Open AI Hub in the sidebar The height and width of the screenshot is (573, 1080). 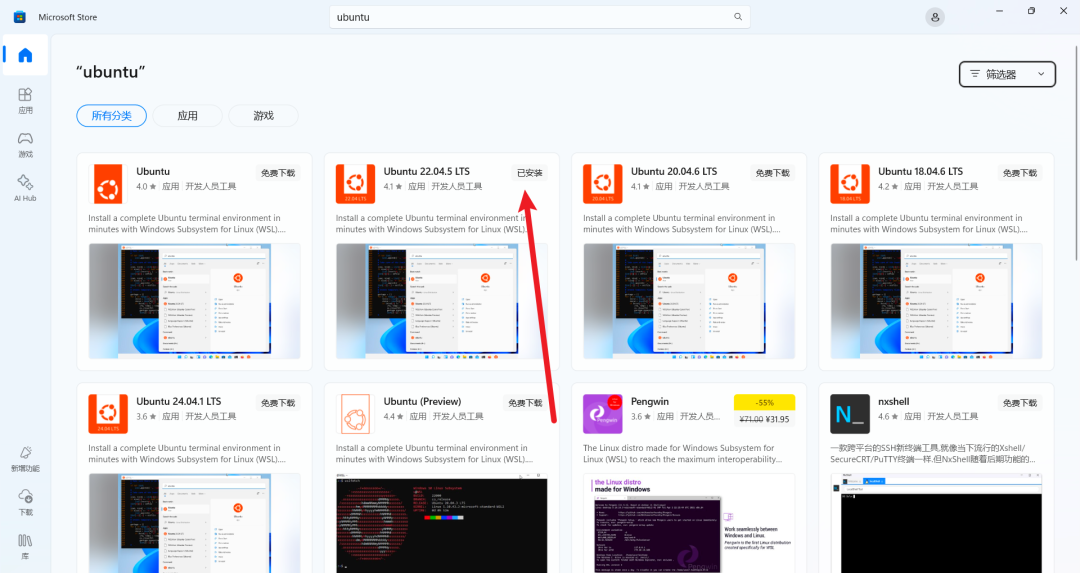click(x=25, y=188)
